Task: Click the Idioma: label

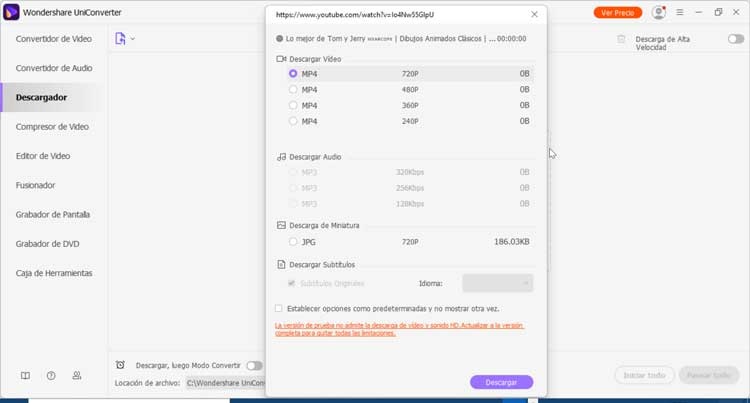Action: [430, 283]
